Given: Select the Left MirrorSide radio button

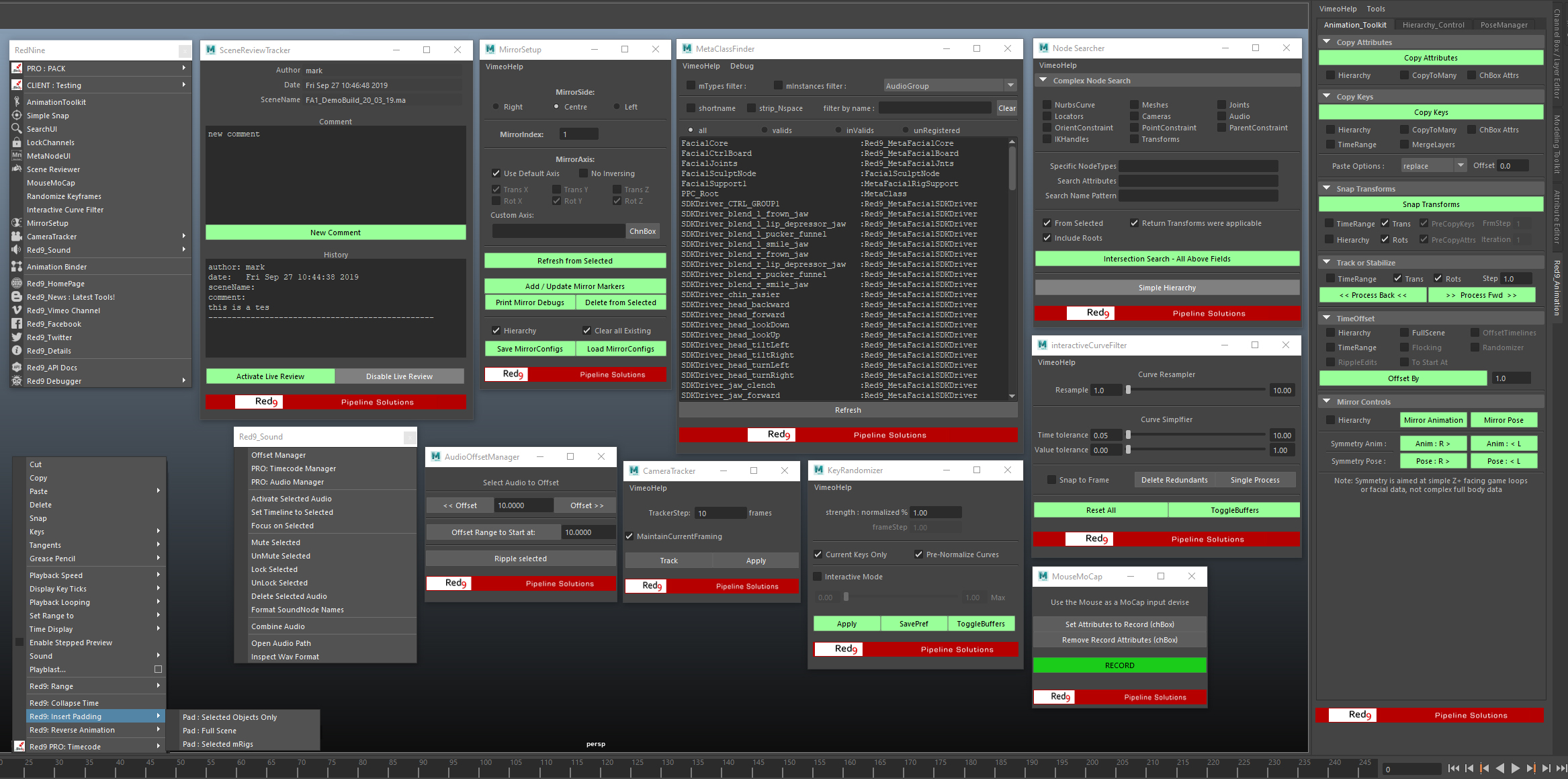Looking at the screenshot, I should tap(617, 107).
